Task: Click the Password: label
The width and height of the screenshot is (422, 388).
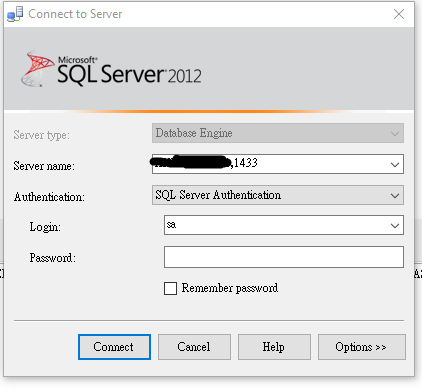Action: coord(53,258)
